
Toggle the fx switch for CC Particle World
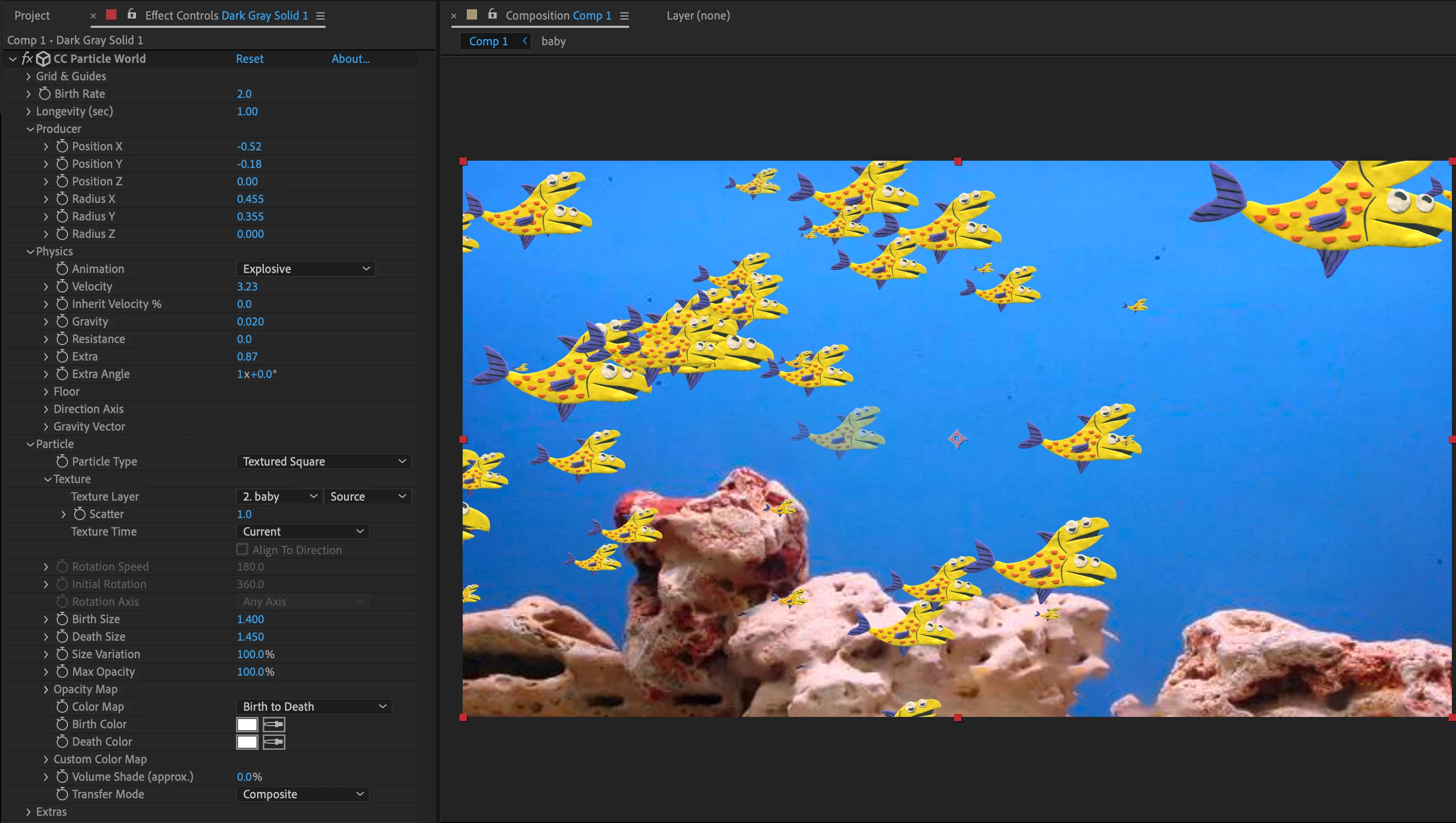pos(27,59)
